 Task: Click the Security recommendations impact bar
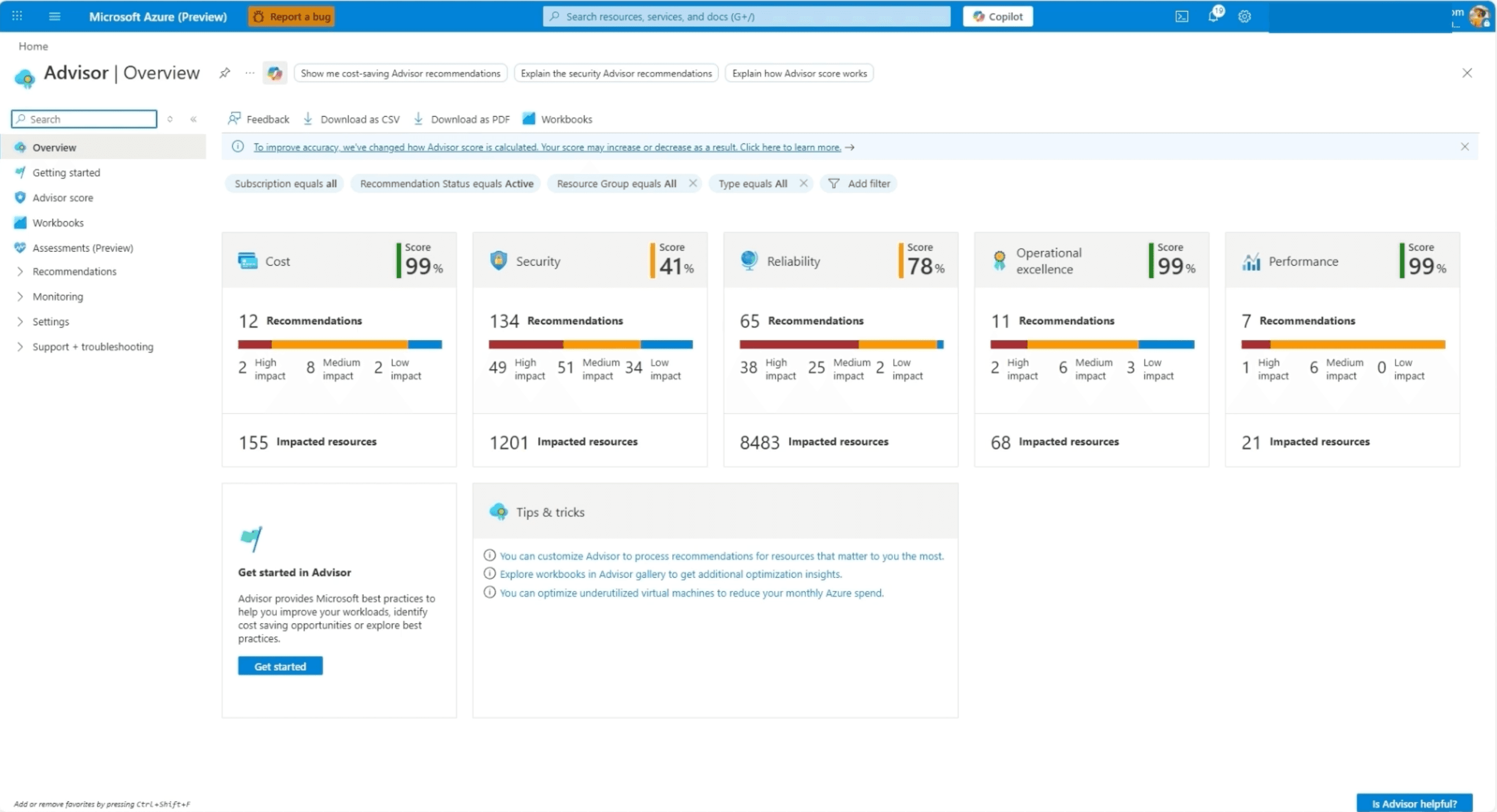click(590, 344)
